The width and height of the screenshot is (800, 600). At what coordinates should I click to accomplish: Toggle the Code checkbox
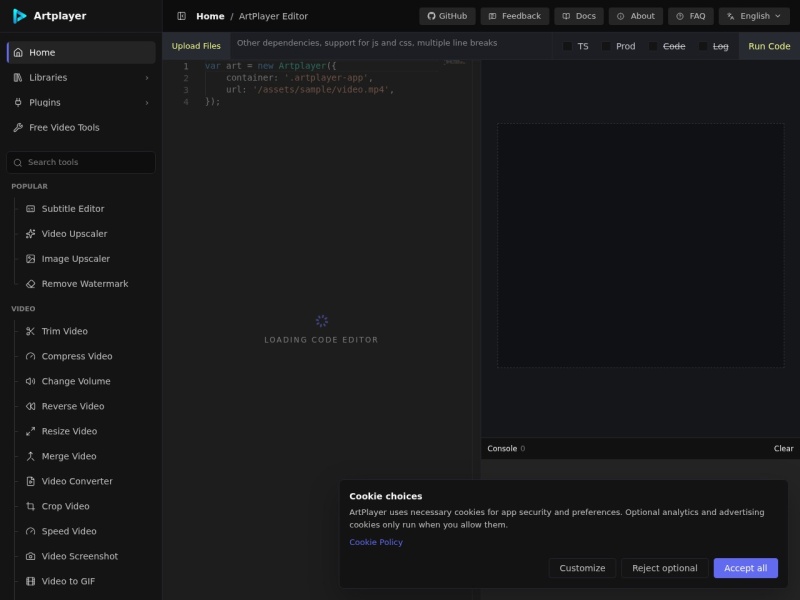click(653, 46)
